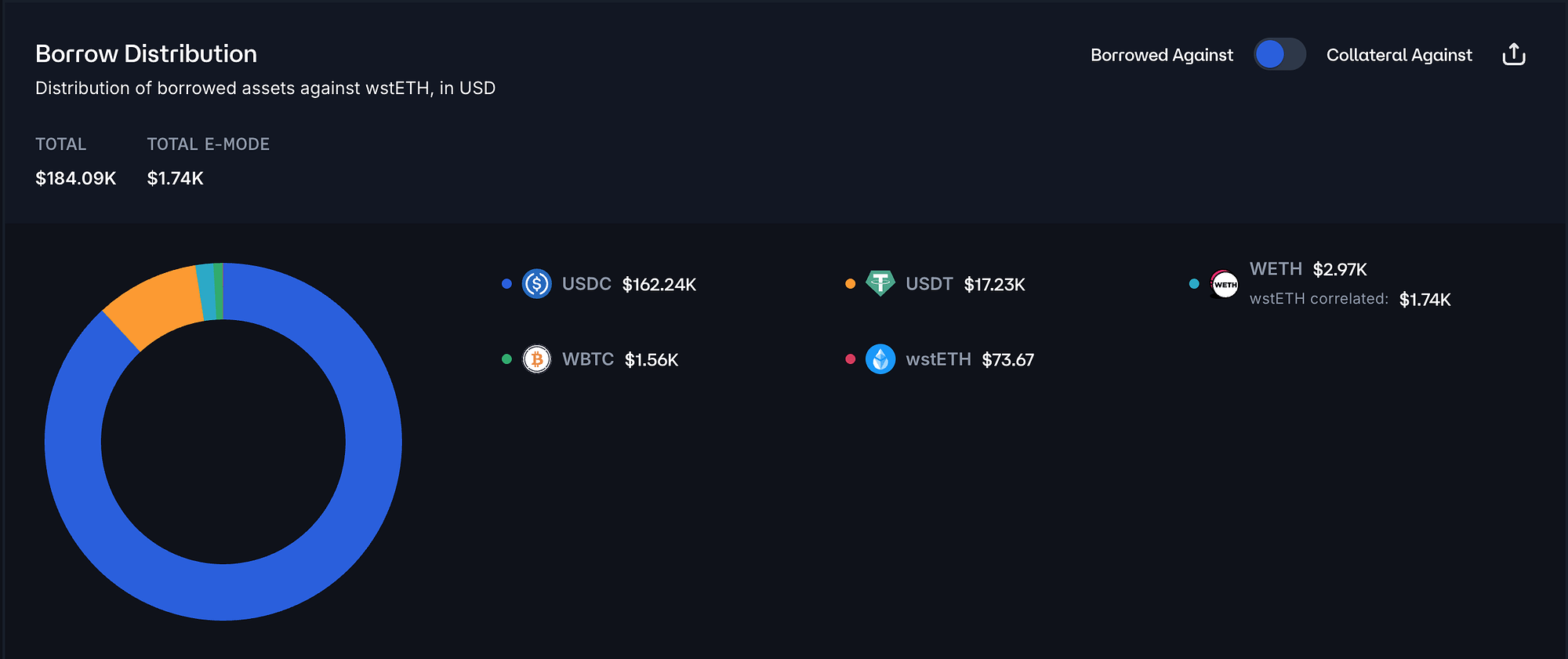The height and width of the screenshot is (659, 1568).
Task: Click the USDC $162.24K value
Action: pyautogui.click(x=659, y=285)
